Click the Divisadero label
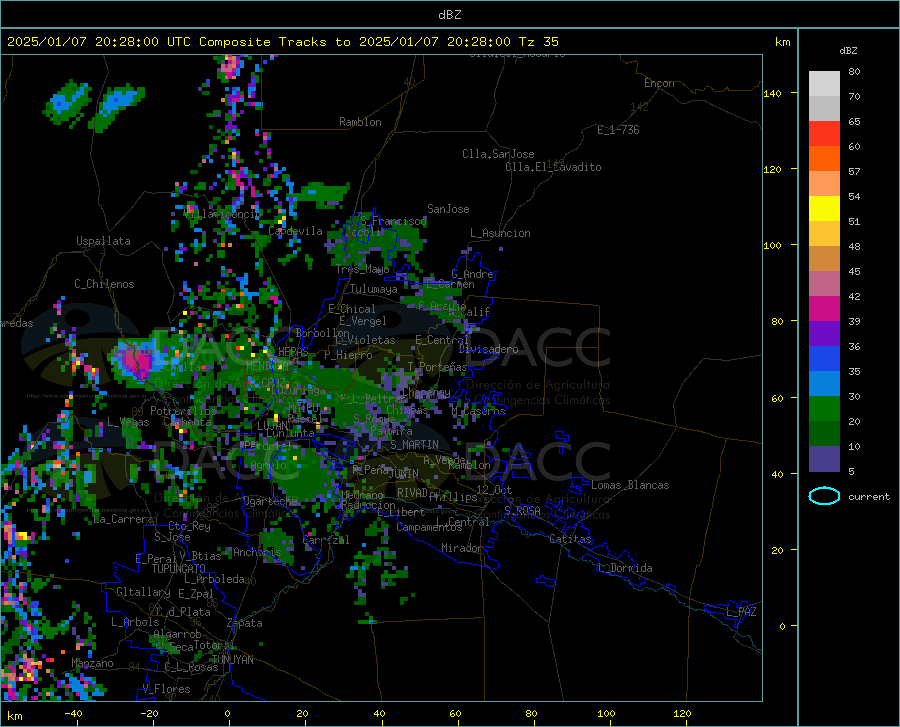This screenshot has height=727, width=900. pyautogui.click(x=488, y=349)
